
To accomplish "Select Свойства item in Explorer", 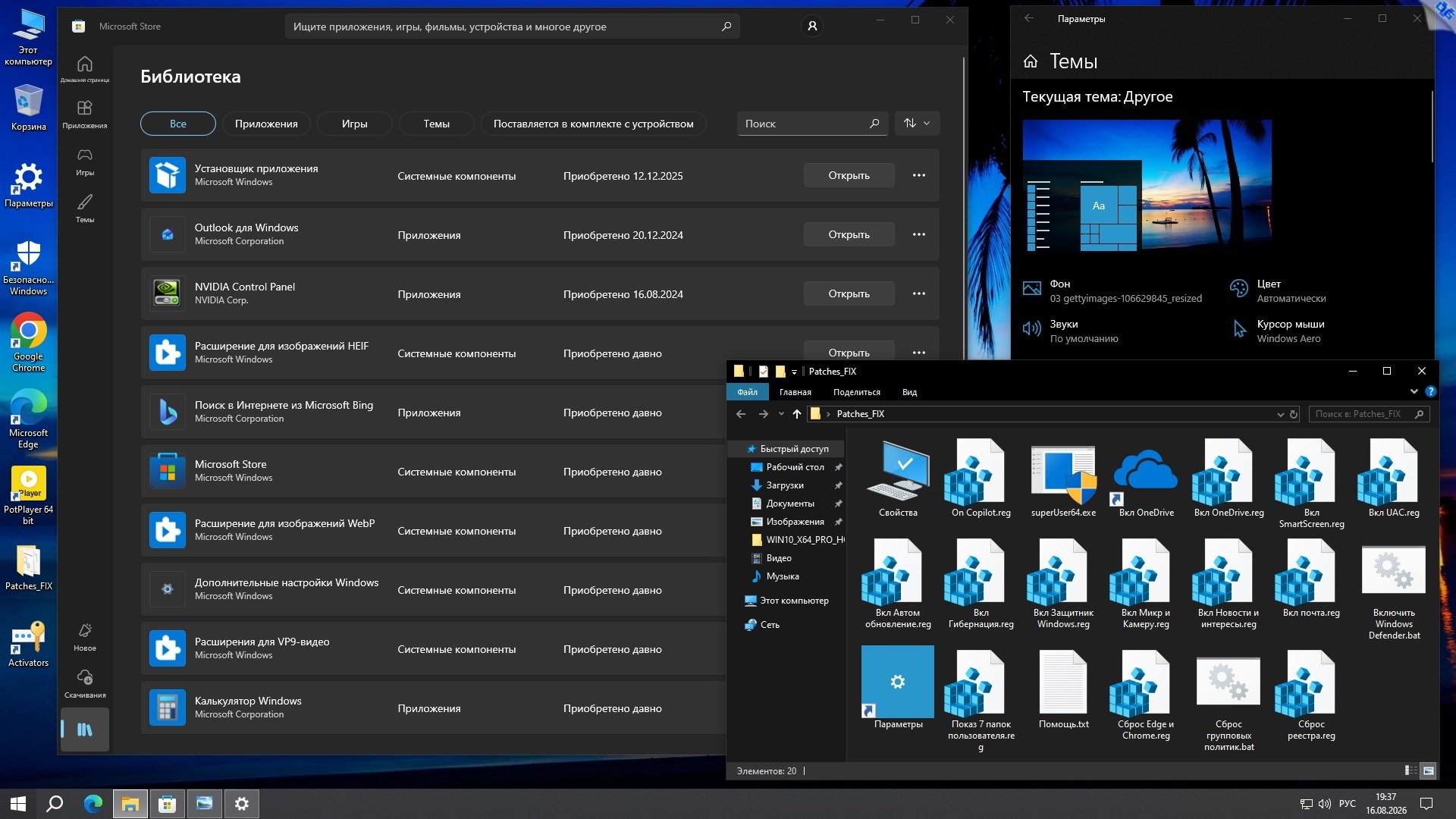I will point(898,479).
